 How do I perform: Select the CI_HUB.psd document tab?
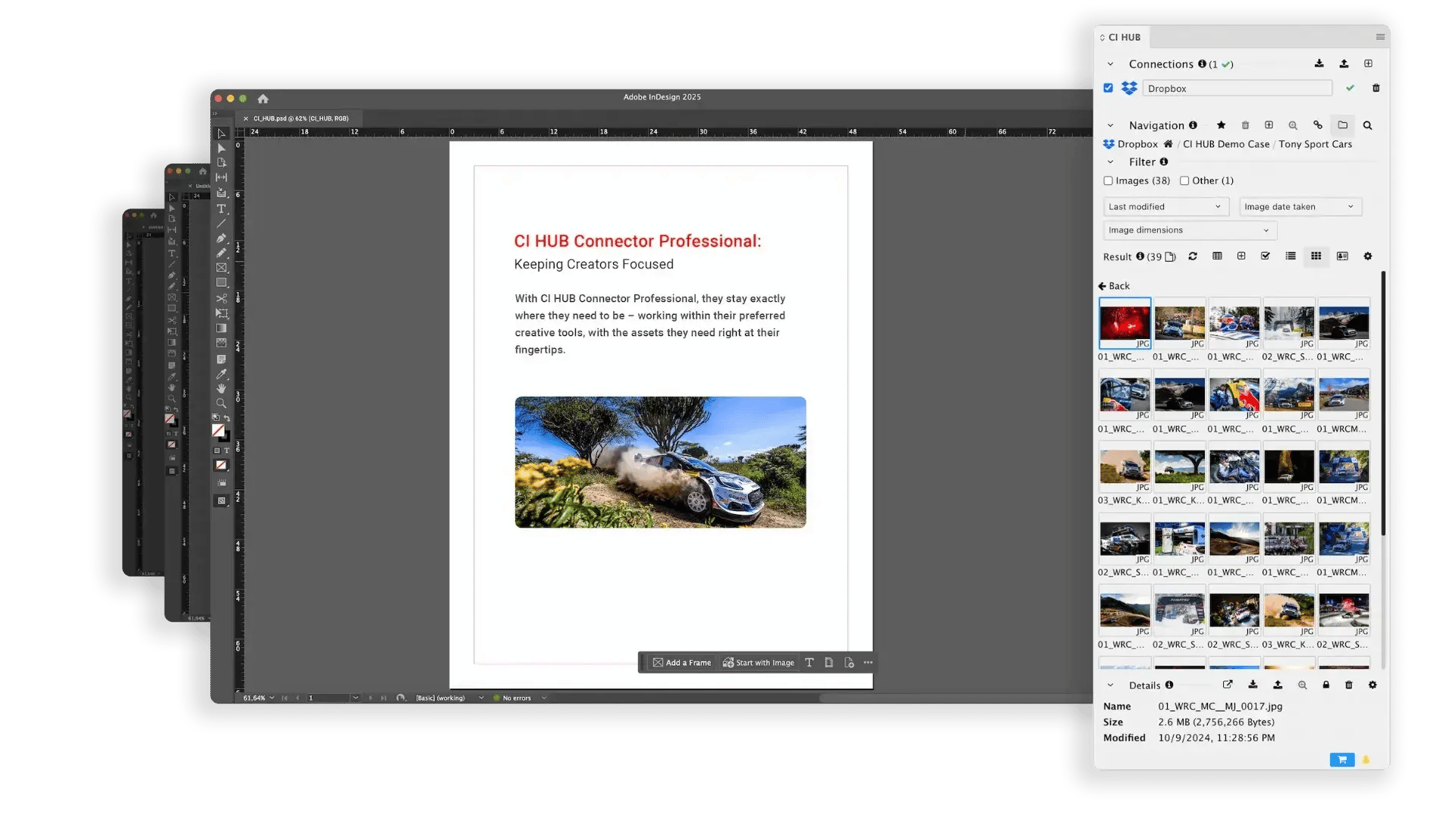pyautogui.click(x=300, y=118)
